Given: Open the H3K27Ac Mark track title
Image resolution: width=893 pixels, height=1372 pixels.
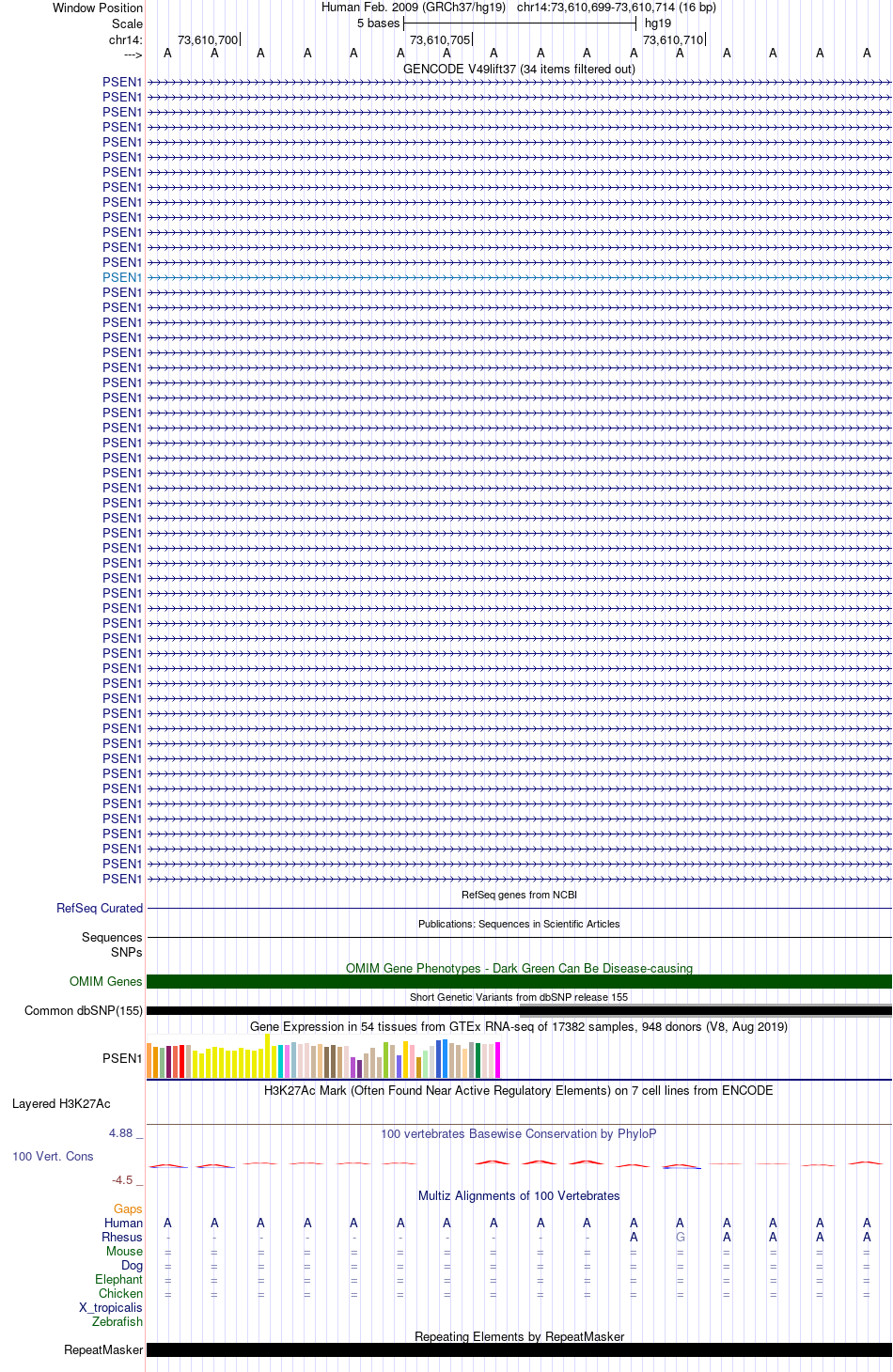Looking at the screenshot, I should coord(519,1090).
